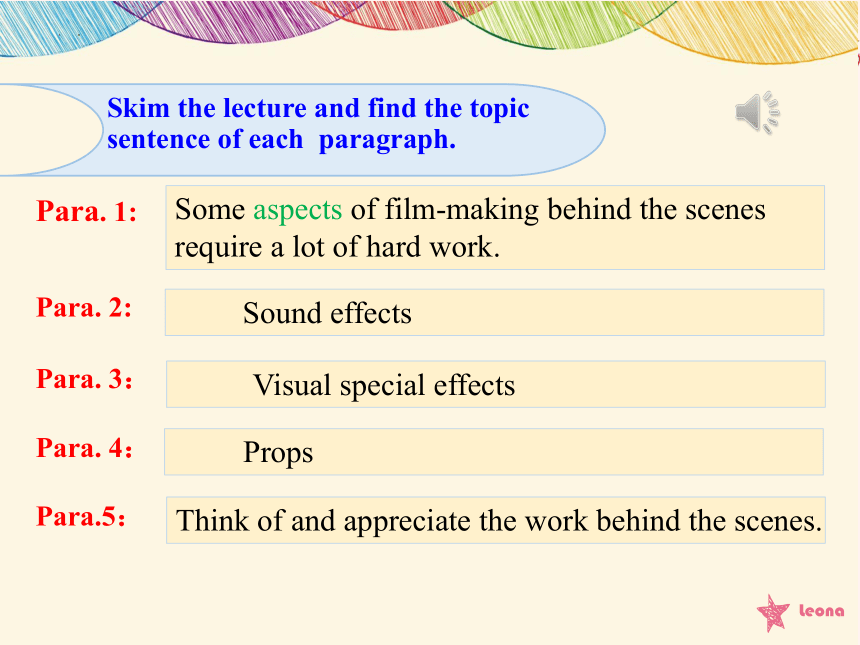Click the 'Think of and appreciate' sentence box
The height and width of the screenshot is (645, 860).
[496, 520]
